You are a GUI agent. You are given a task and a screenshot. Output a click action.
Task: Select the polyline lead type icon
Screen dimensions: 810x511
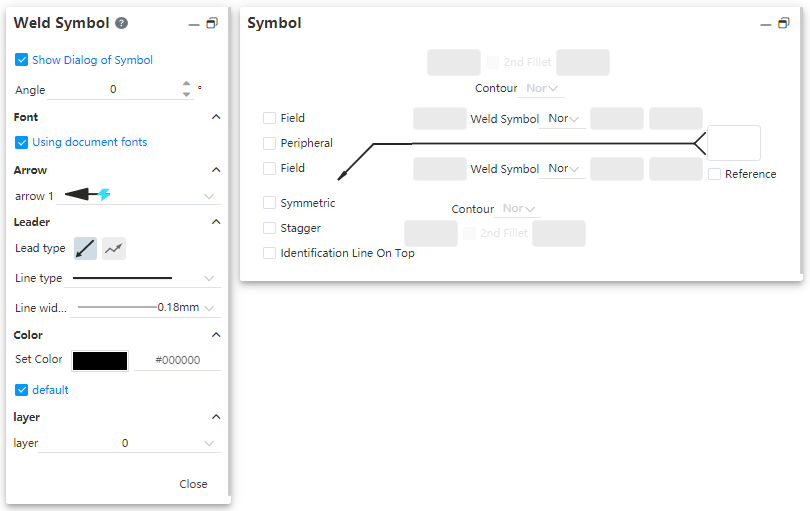pyautogui.click(x=114, y=249)
